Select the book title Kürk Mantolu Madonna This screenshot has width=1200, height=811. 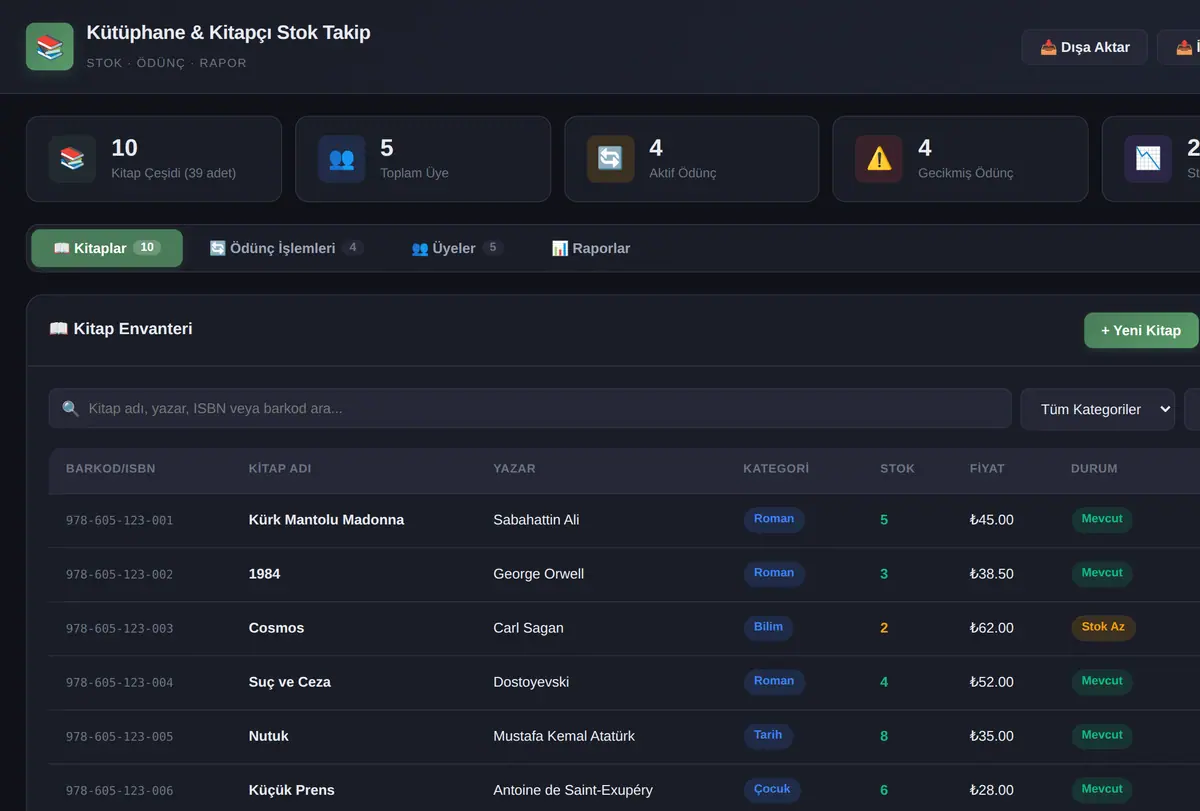point(327,520)
